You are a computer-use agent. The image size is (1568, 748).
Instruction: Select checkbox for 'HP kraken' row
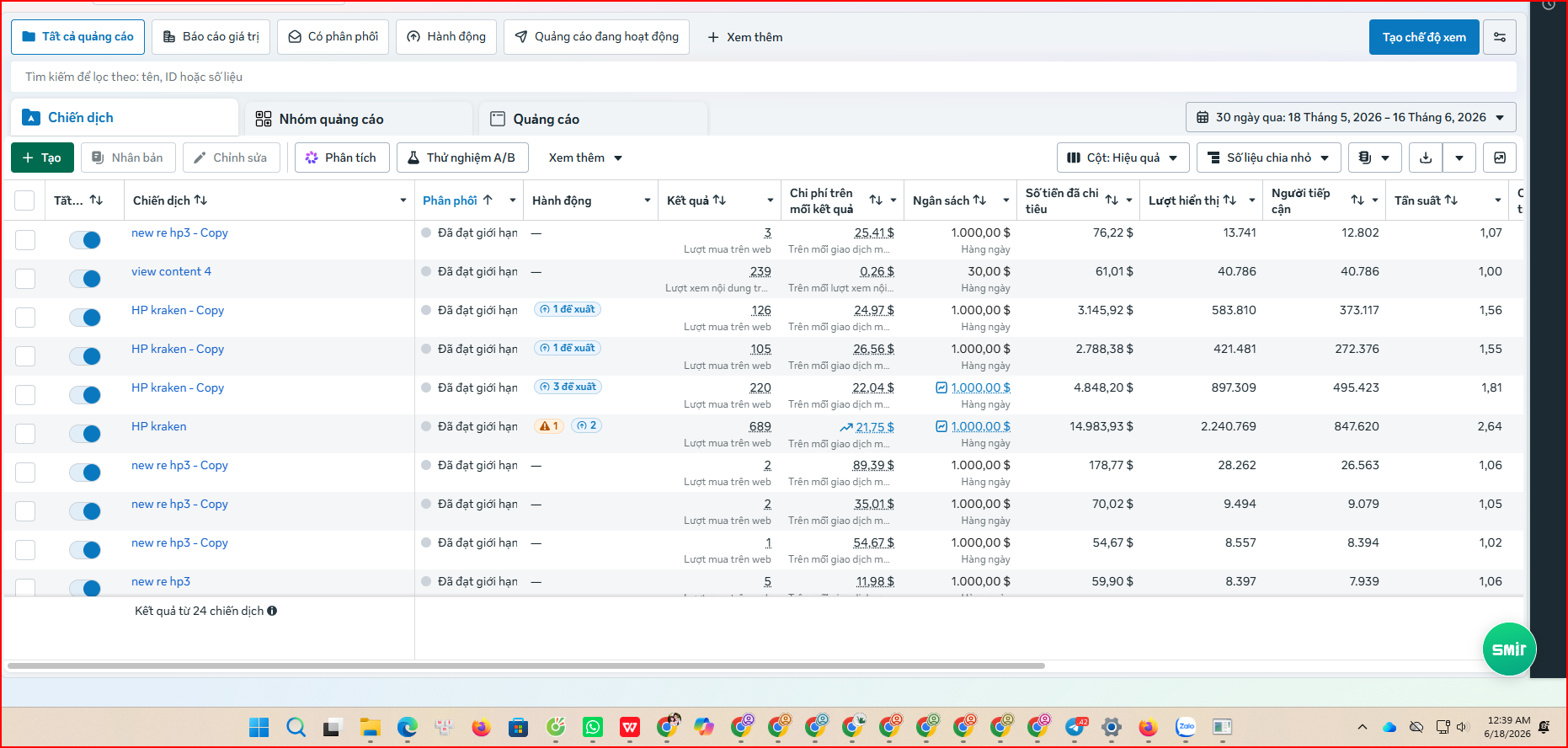point(25,434)
